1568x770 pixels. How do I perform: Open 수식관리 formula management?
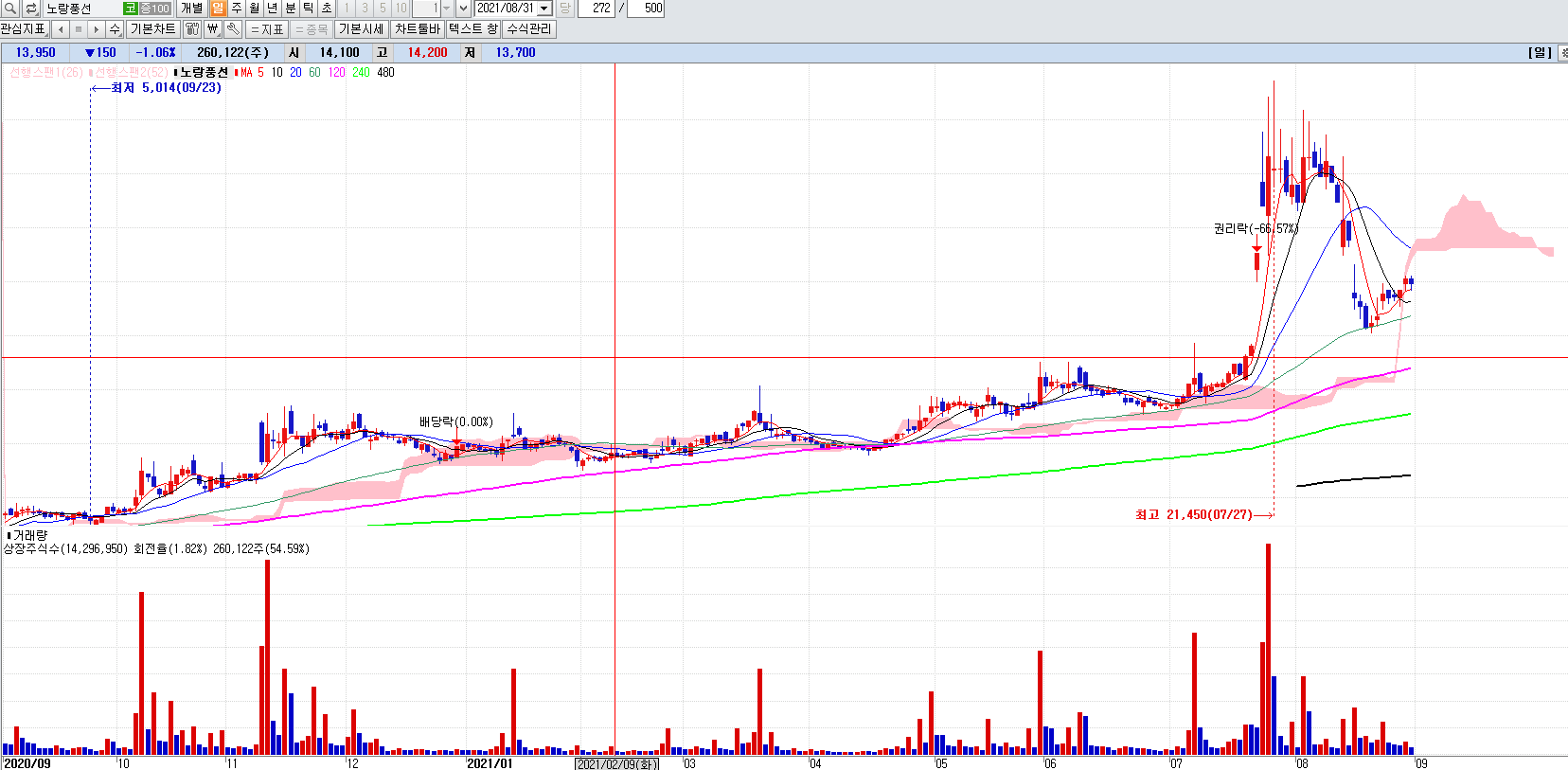tap(529, 29)
